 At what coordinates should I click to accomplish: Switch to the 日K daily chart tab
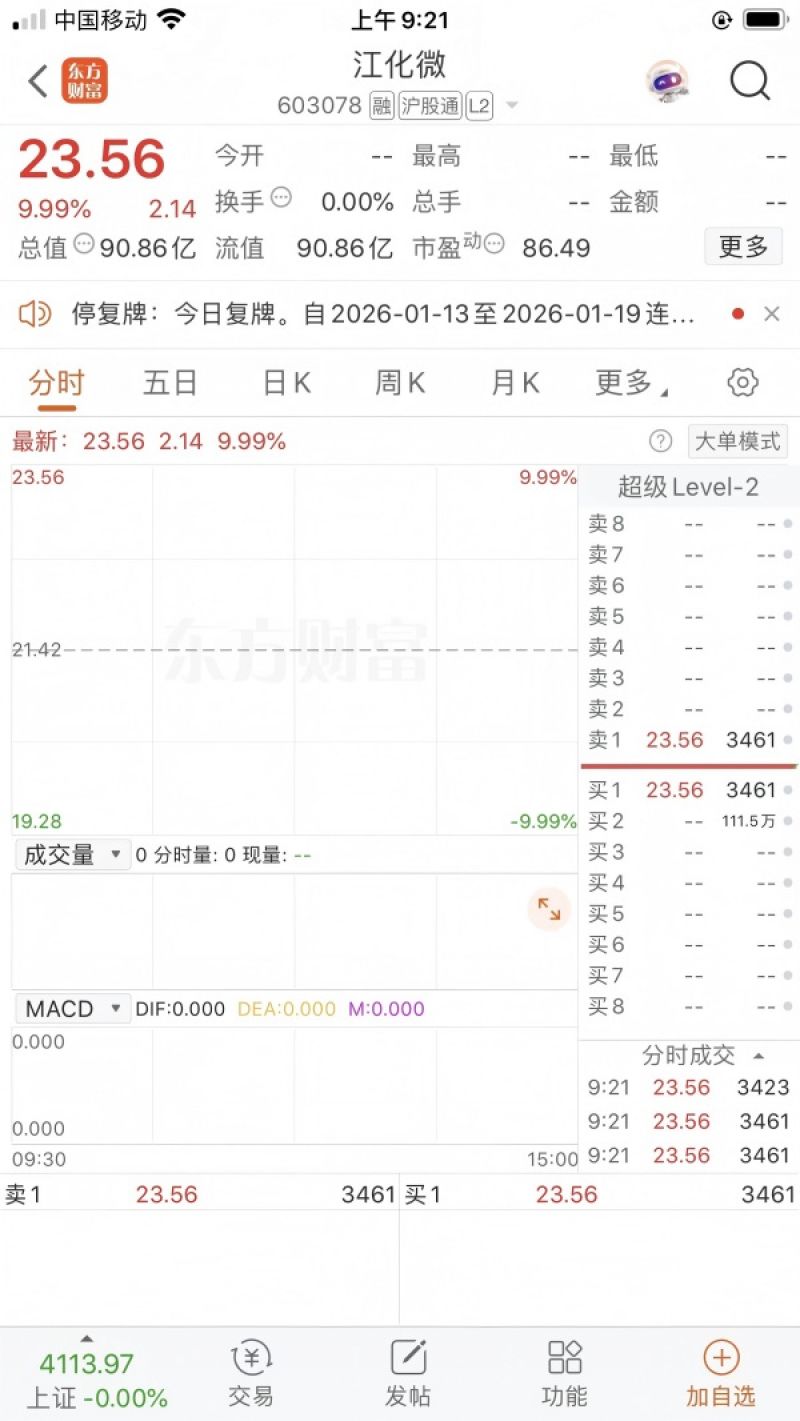[286, 381]
